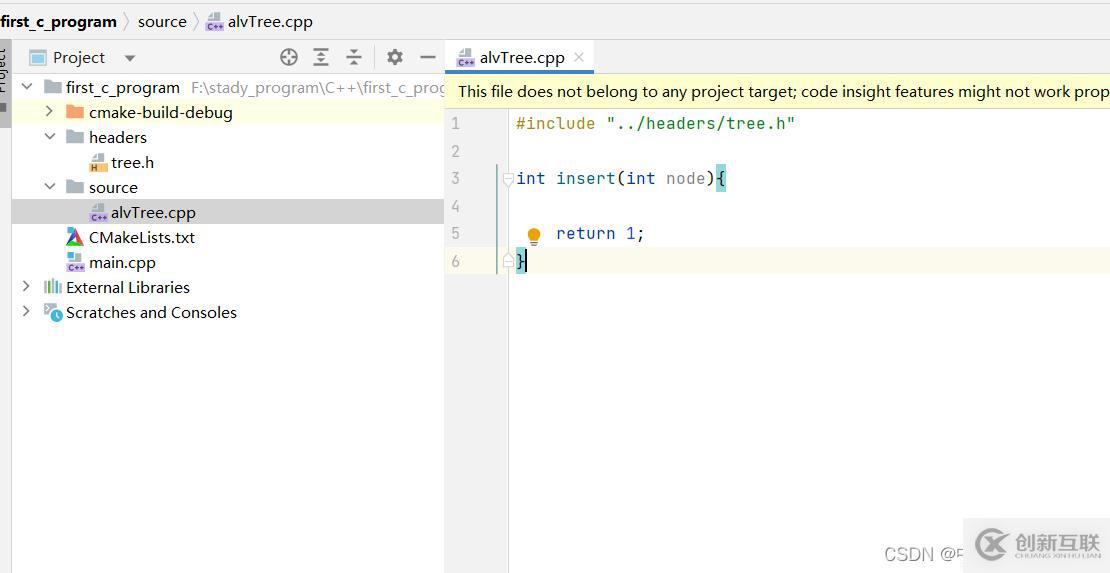Select tree.h file in project tree
Screen dimensions: 1110x573
(x=132, y=162)
